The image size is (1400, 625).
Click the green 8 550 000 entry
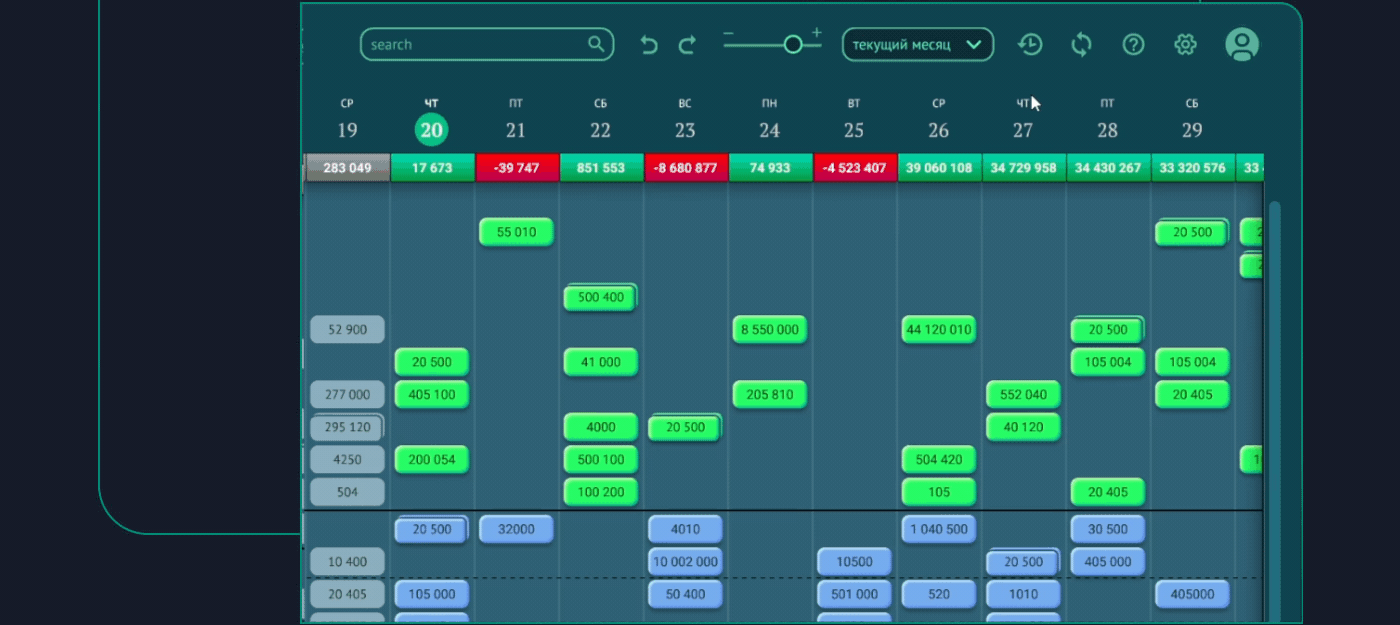(x=769, y=330)
